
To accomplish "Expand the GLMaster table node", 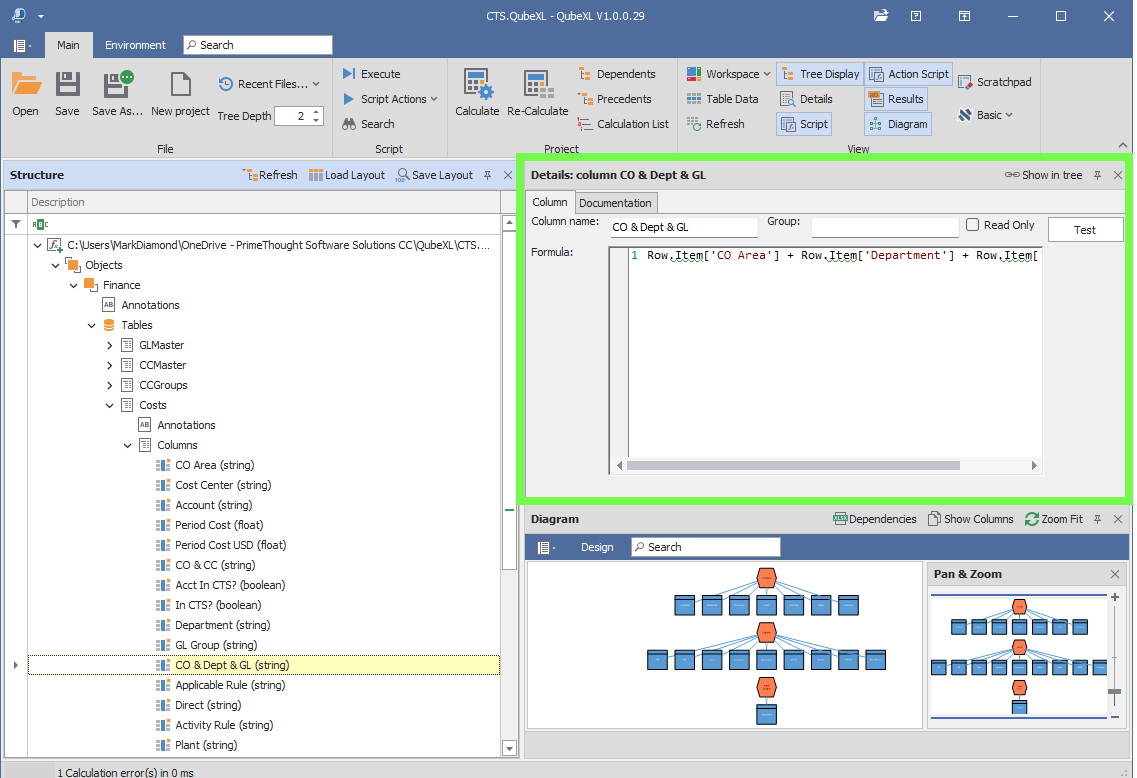I will [x=110, y=345].
